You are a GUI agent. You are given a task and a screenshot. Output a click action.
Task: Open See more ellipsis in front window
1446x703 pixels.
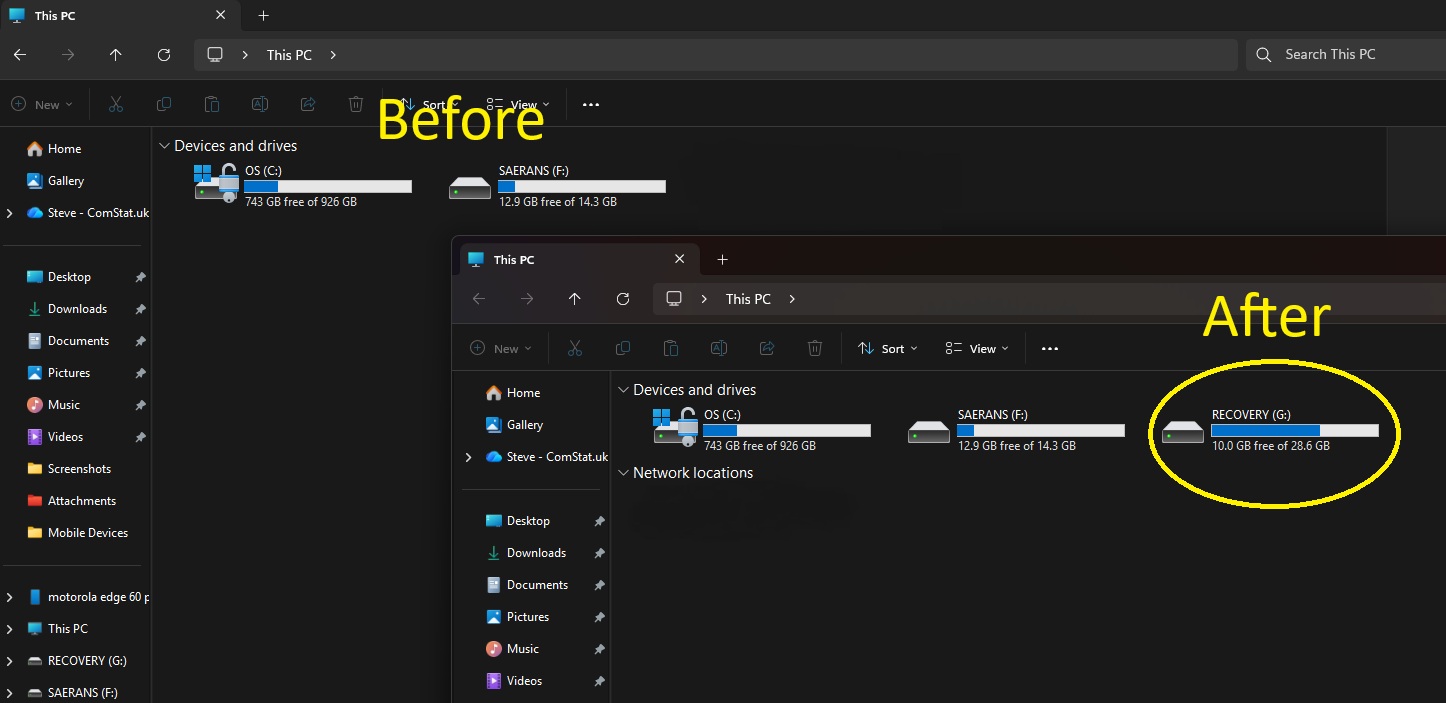1050,348
